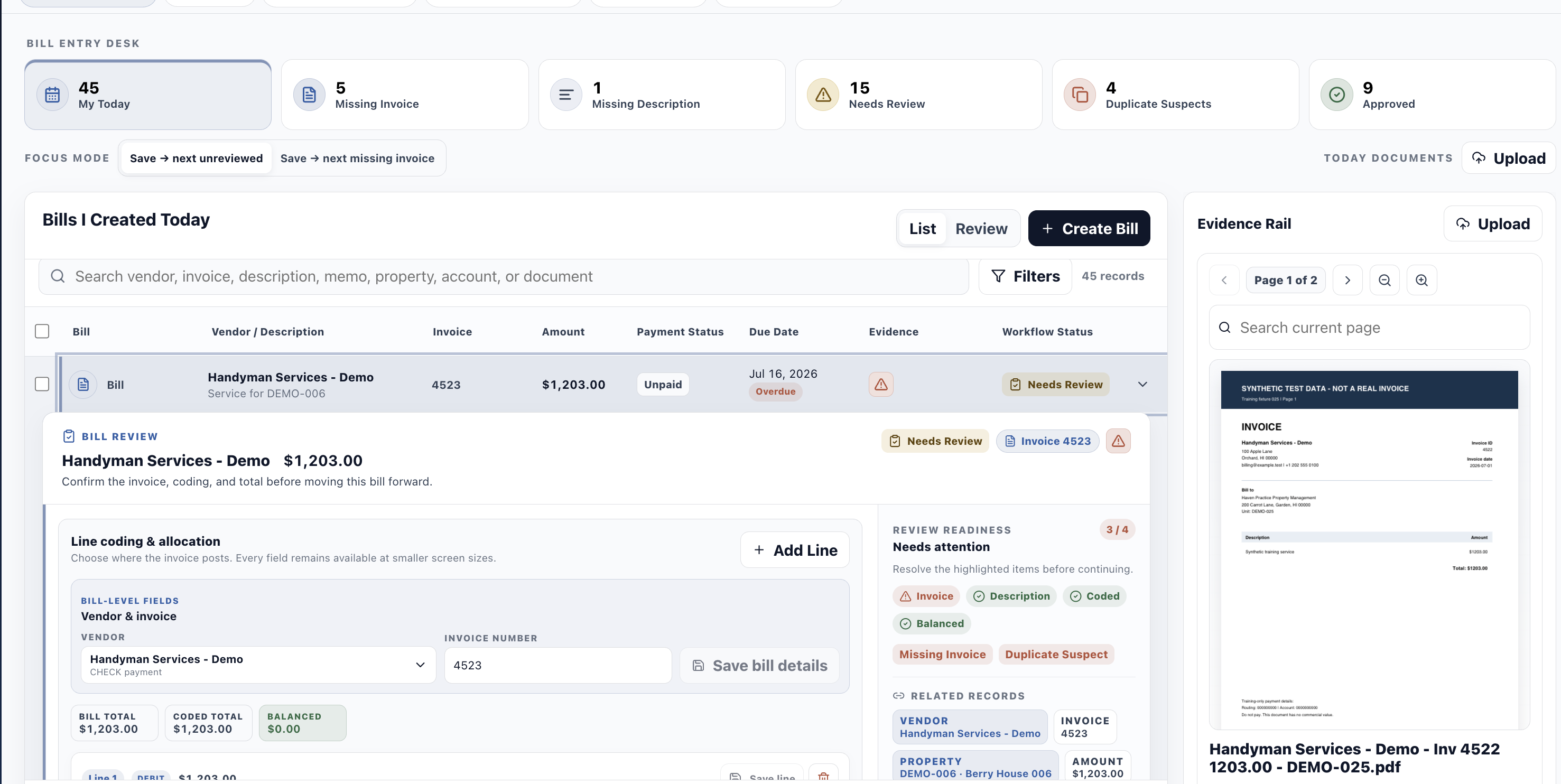Screen dimensions: 1561x784
Task: Open the My Today calendar card
Action: pos(148,95)
